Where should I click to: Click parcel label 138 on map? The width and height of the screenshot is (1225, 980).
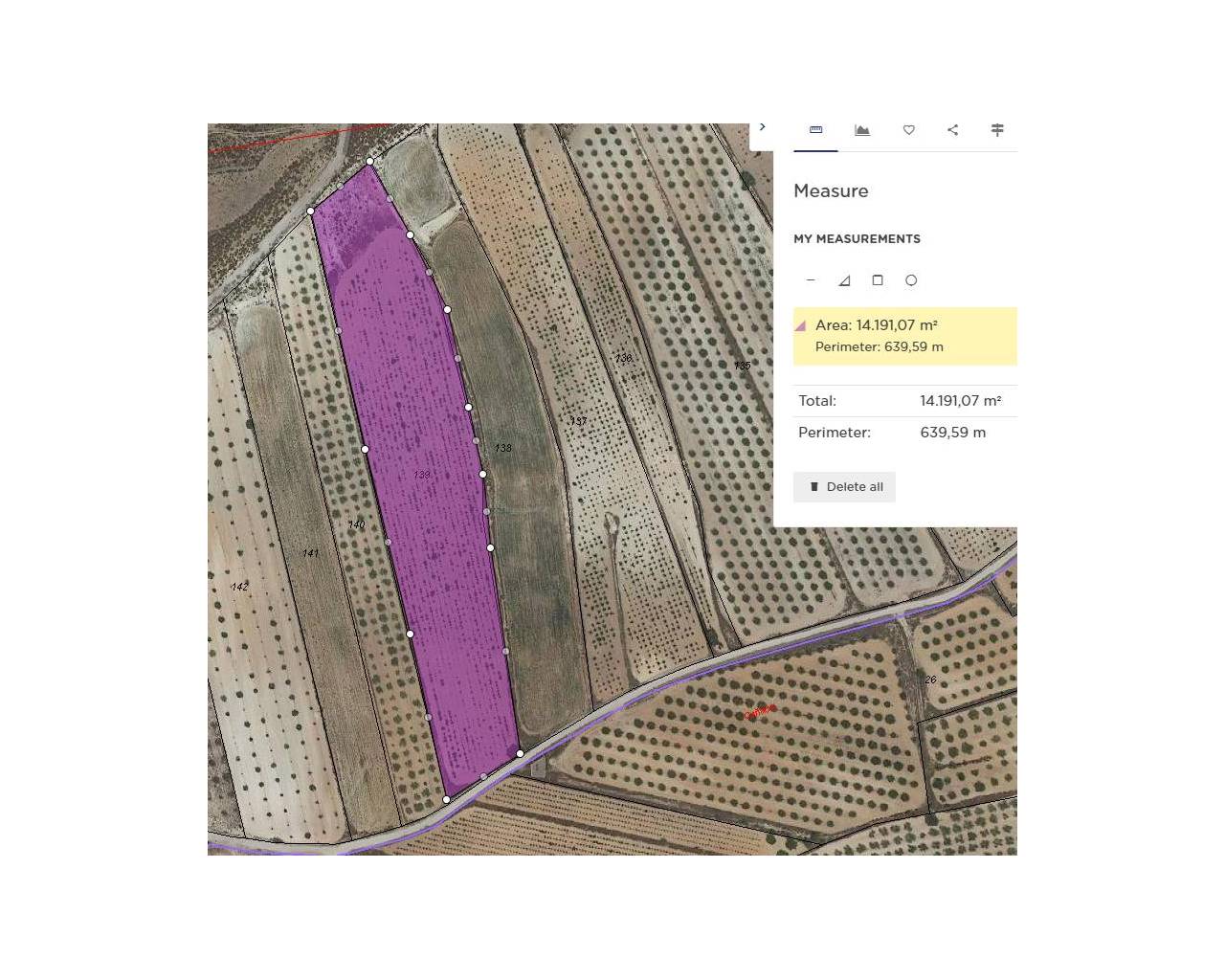(503, 448)
